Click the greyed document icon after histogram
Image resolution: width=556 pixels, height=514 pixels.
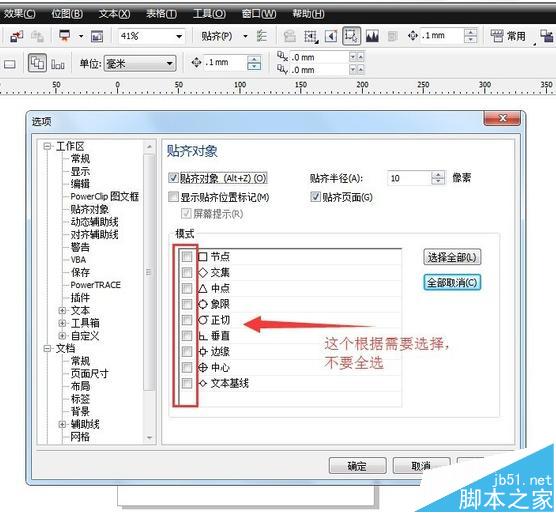click(393, 36)
